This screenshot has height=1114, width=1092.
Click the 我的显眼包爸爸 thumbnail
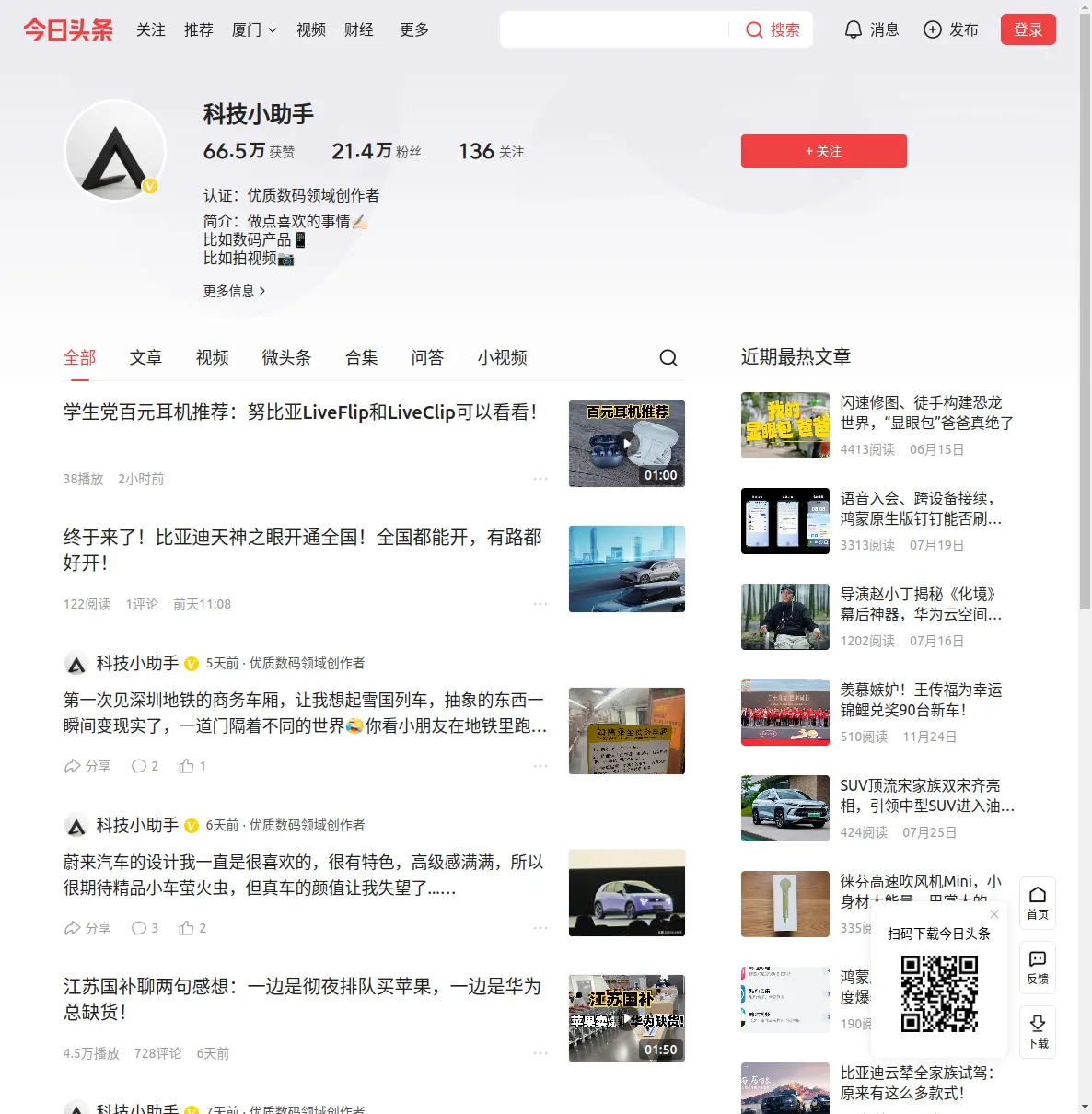(785, 425)
